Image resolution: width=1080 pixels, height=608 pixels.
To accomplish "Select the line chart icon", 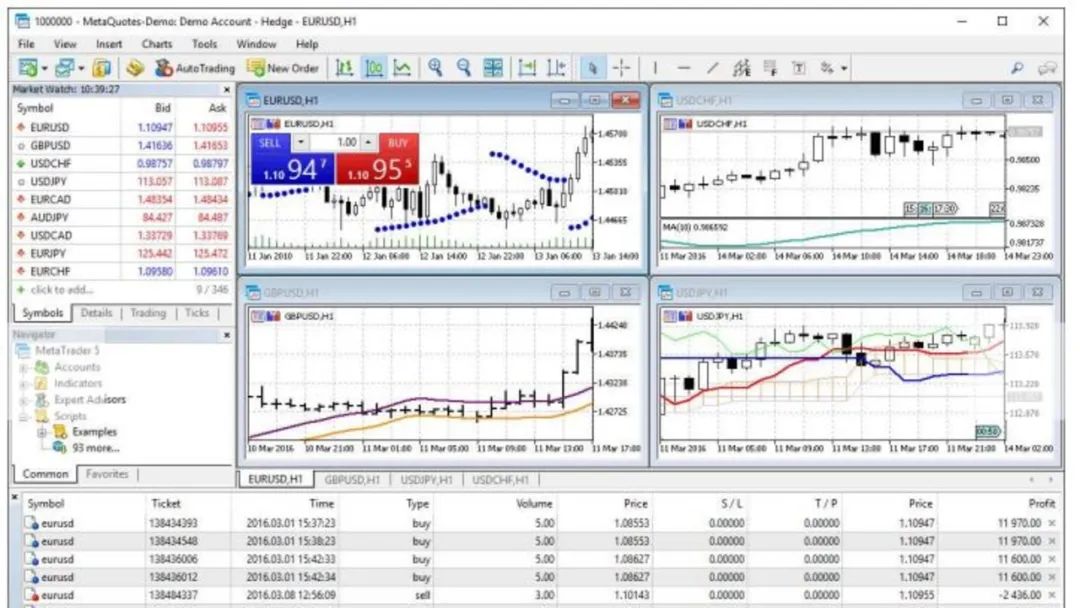I will tap(402, 68).
